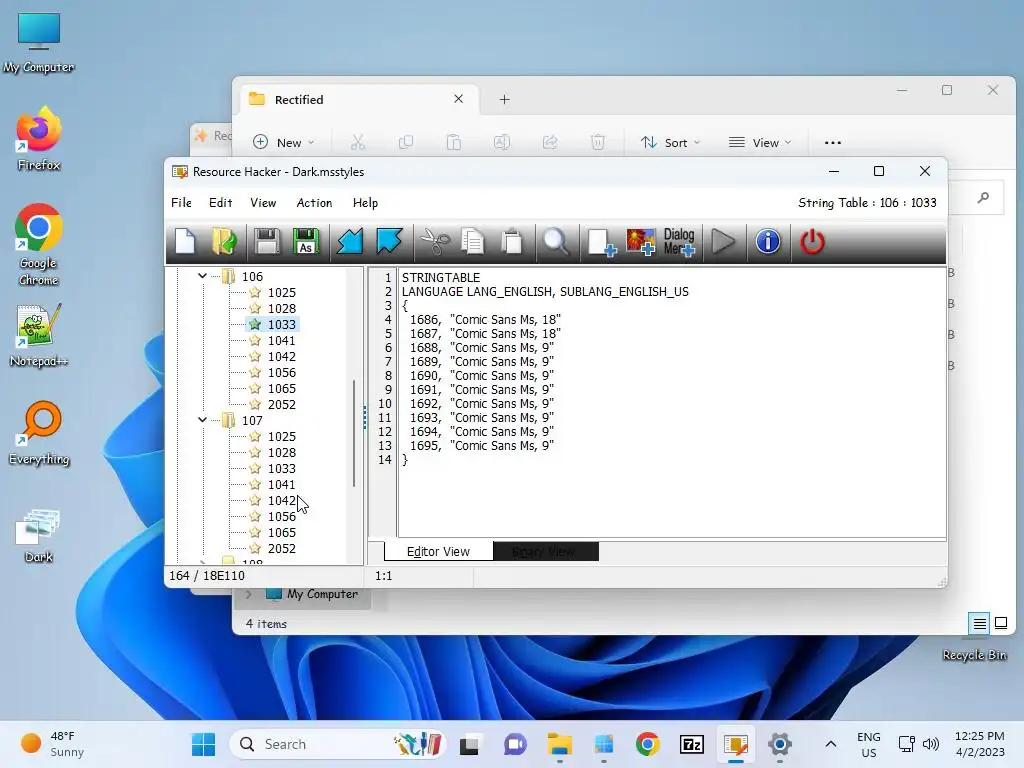
Task: Select highlighted 1033 under folder 106
Action: (281, 325)
